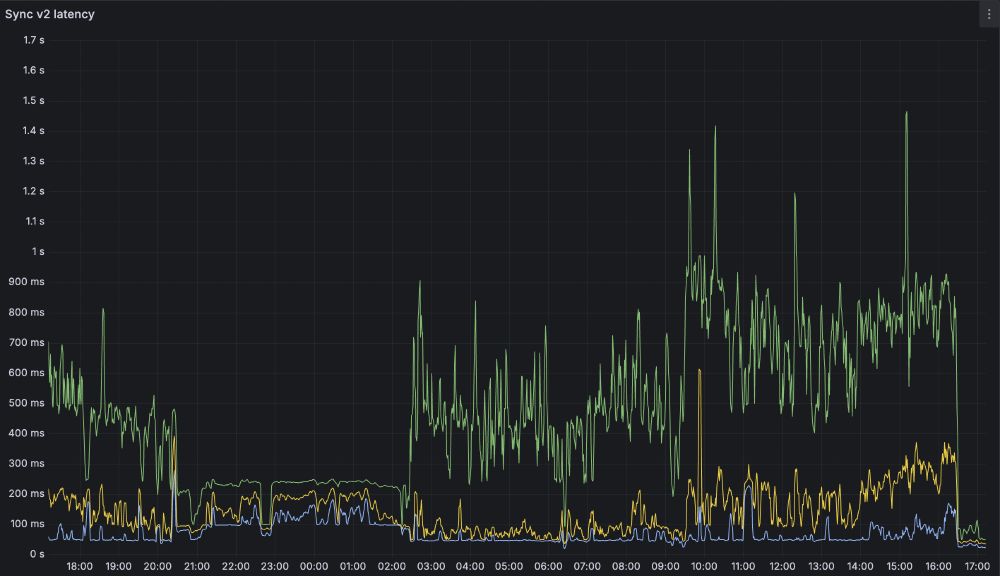This screenshot has width=1000, height=576.
Task: Open the panel's three-dot options menu
Action: (x=989, y=14)
